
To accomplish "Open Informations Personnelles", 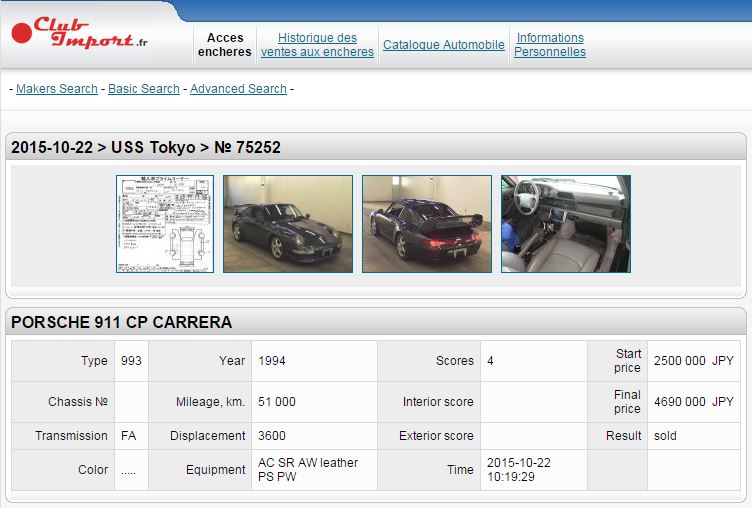I will (550, 45).
